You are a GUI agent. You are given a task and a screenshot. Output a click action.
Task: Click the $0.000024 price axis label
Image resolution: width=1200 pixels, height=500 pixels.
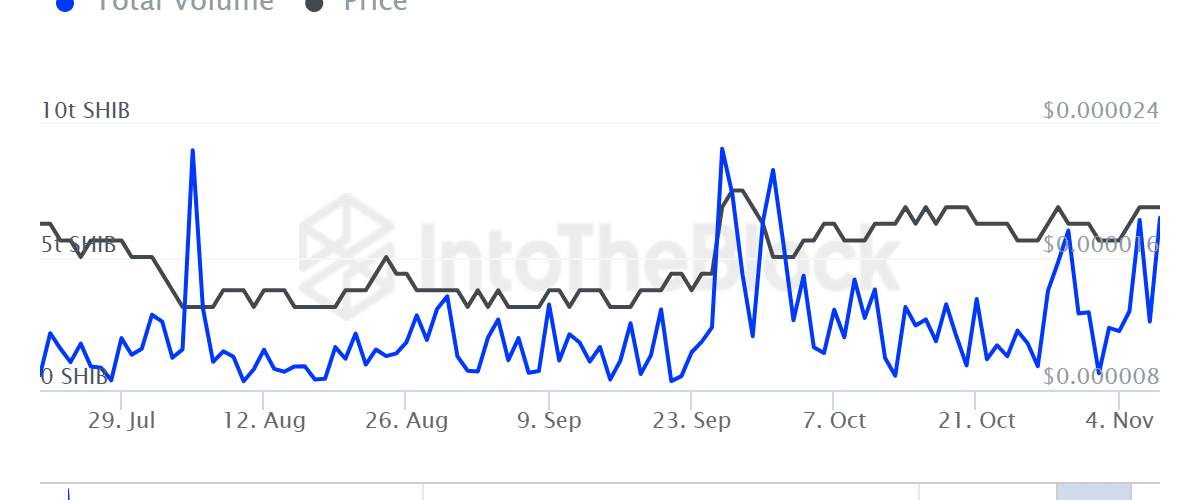click(x=1101, y=111)
